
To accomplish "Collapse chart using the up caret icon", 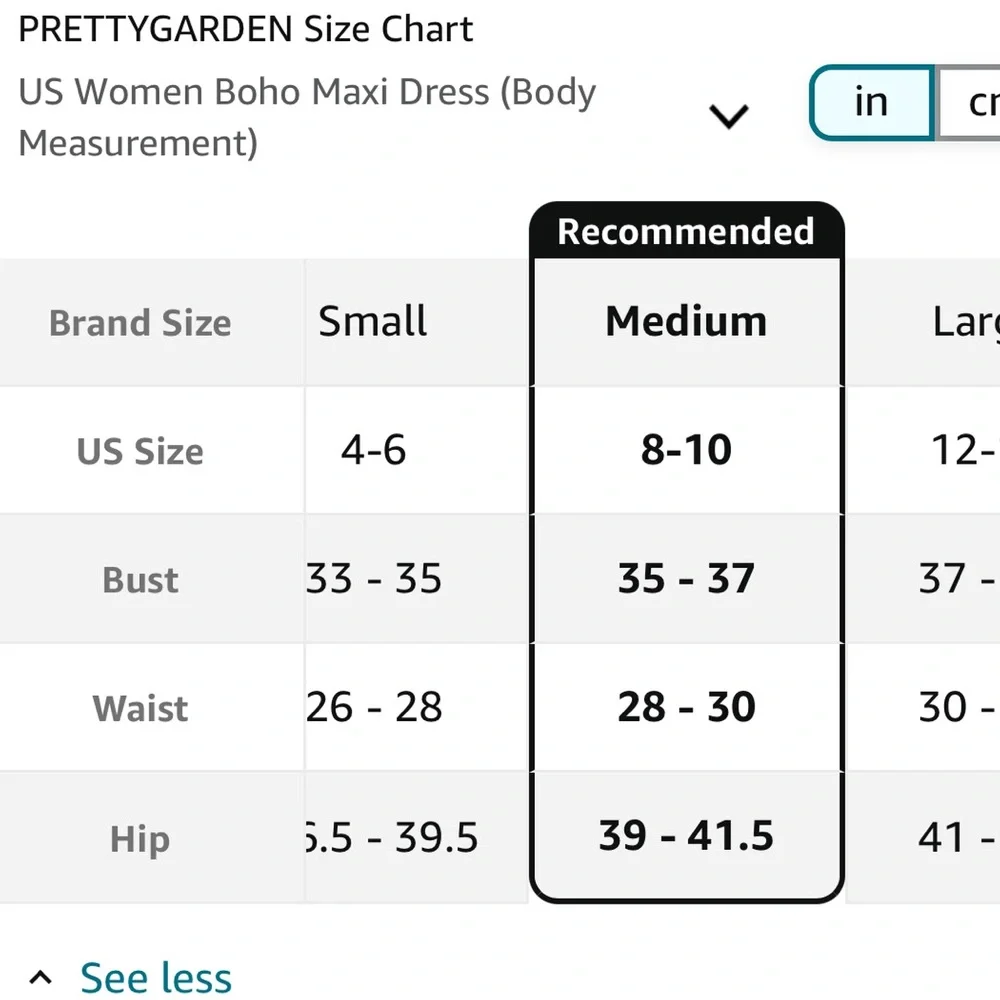I will [40, 977].
